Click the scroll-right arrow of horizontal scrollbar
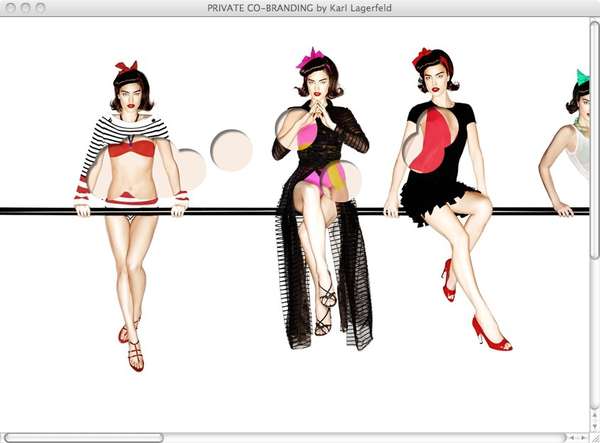Screen dimensions: 600x443 (x=583, y=437)
